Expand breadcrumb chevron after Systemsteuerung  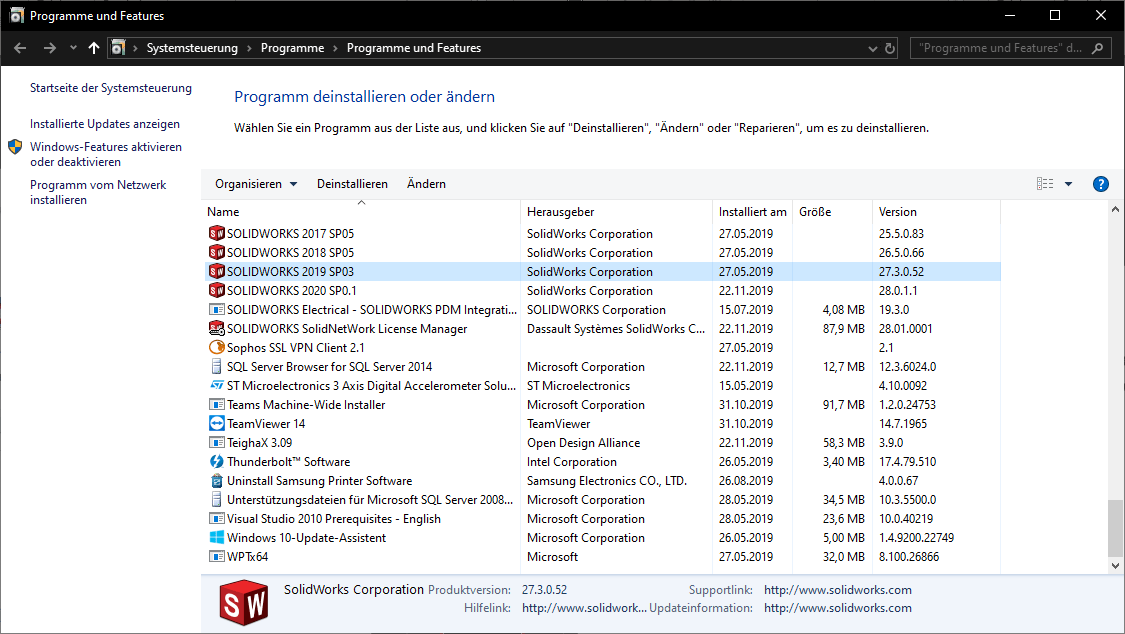(249, 48)
